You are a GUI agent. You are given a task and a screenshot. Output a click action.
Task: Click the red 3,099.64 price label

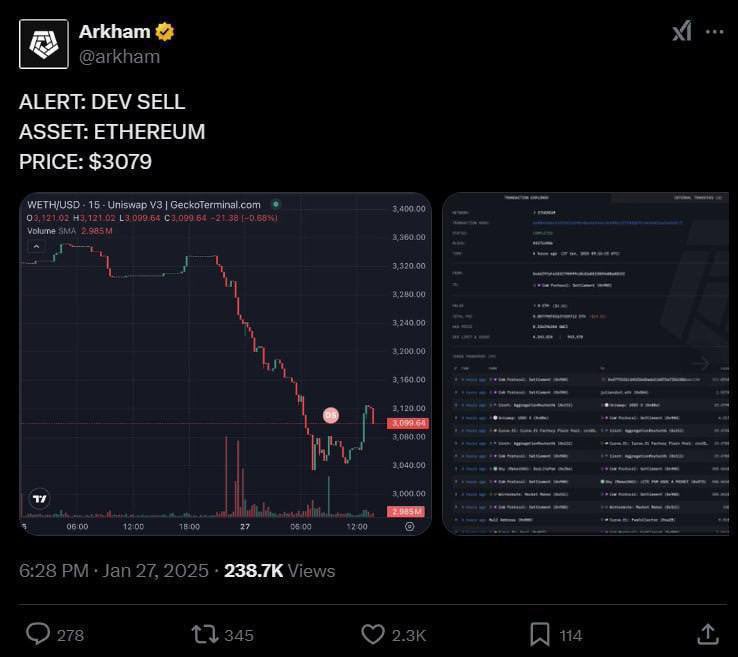coord(407,423)
